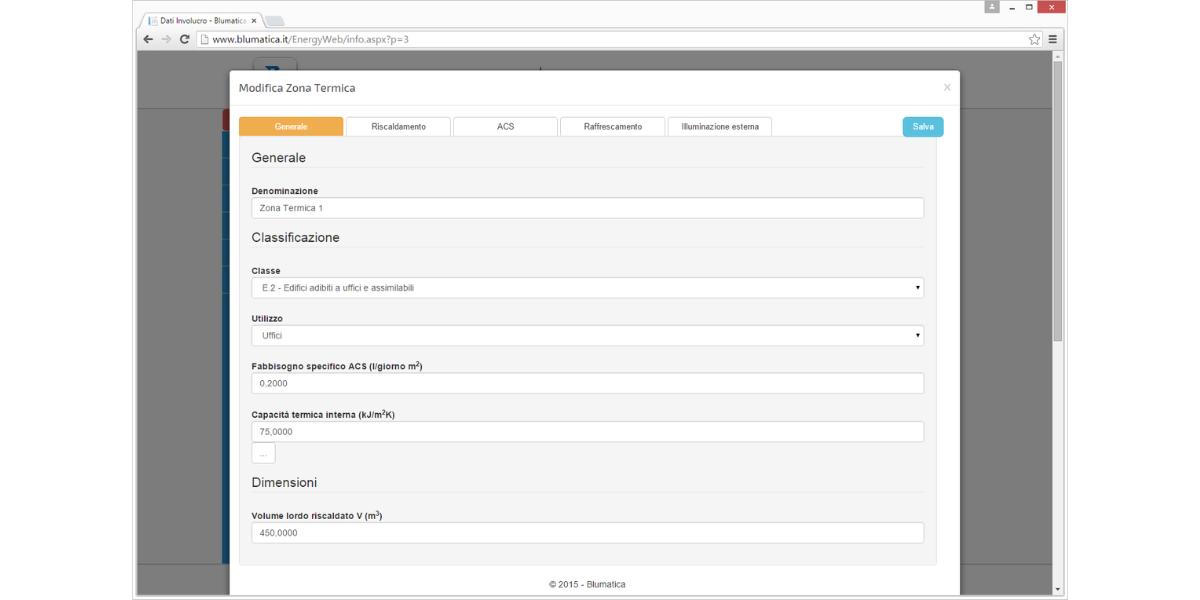Close the Modifica Zona Termica dialog
Viewport: 1200px width, 600px height.
(947, 88)
